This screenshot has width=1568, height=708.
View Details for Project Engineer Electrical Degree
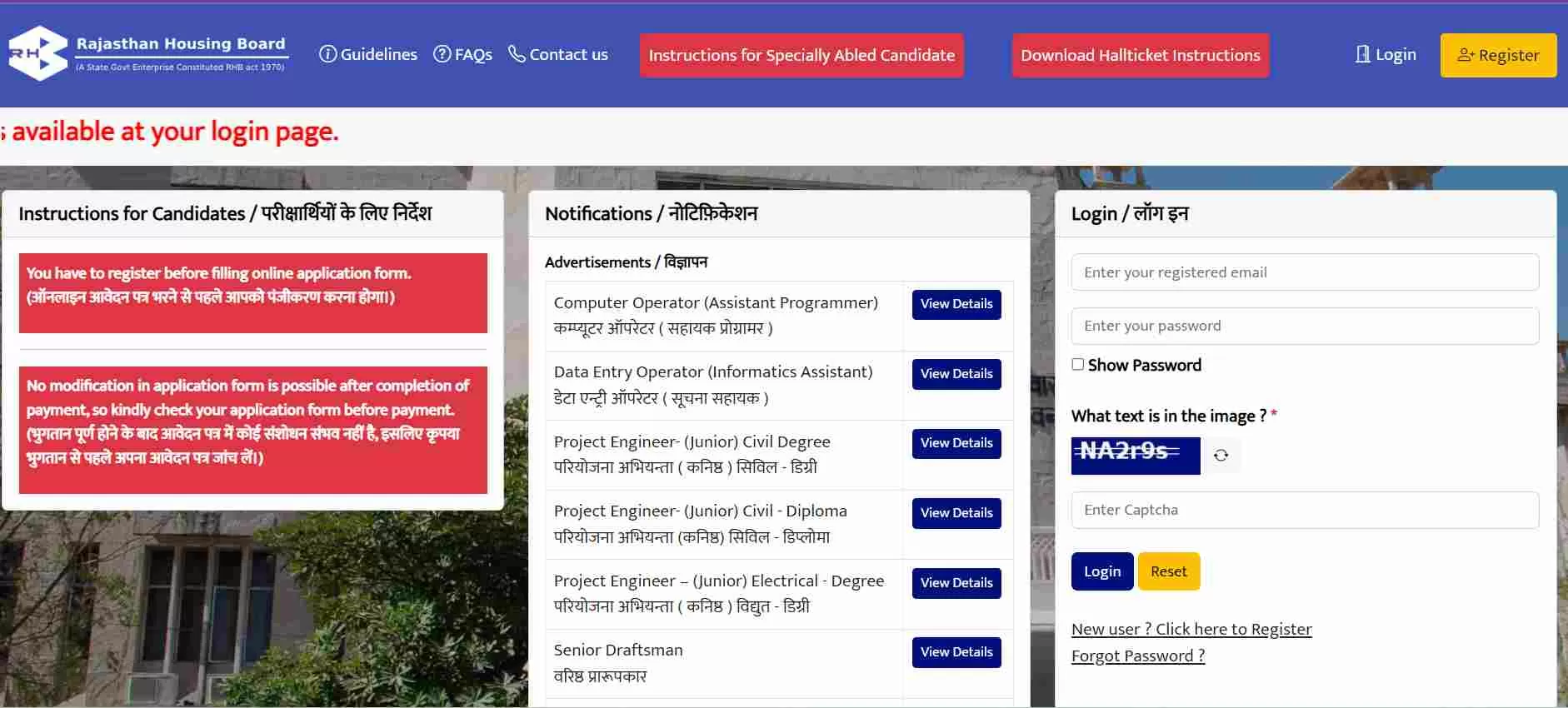956,583
